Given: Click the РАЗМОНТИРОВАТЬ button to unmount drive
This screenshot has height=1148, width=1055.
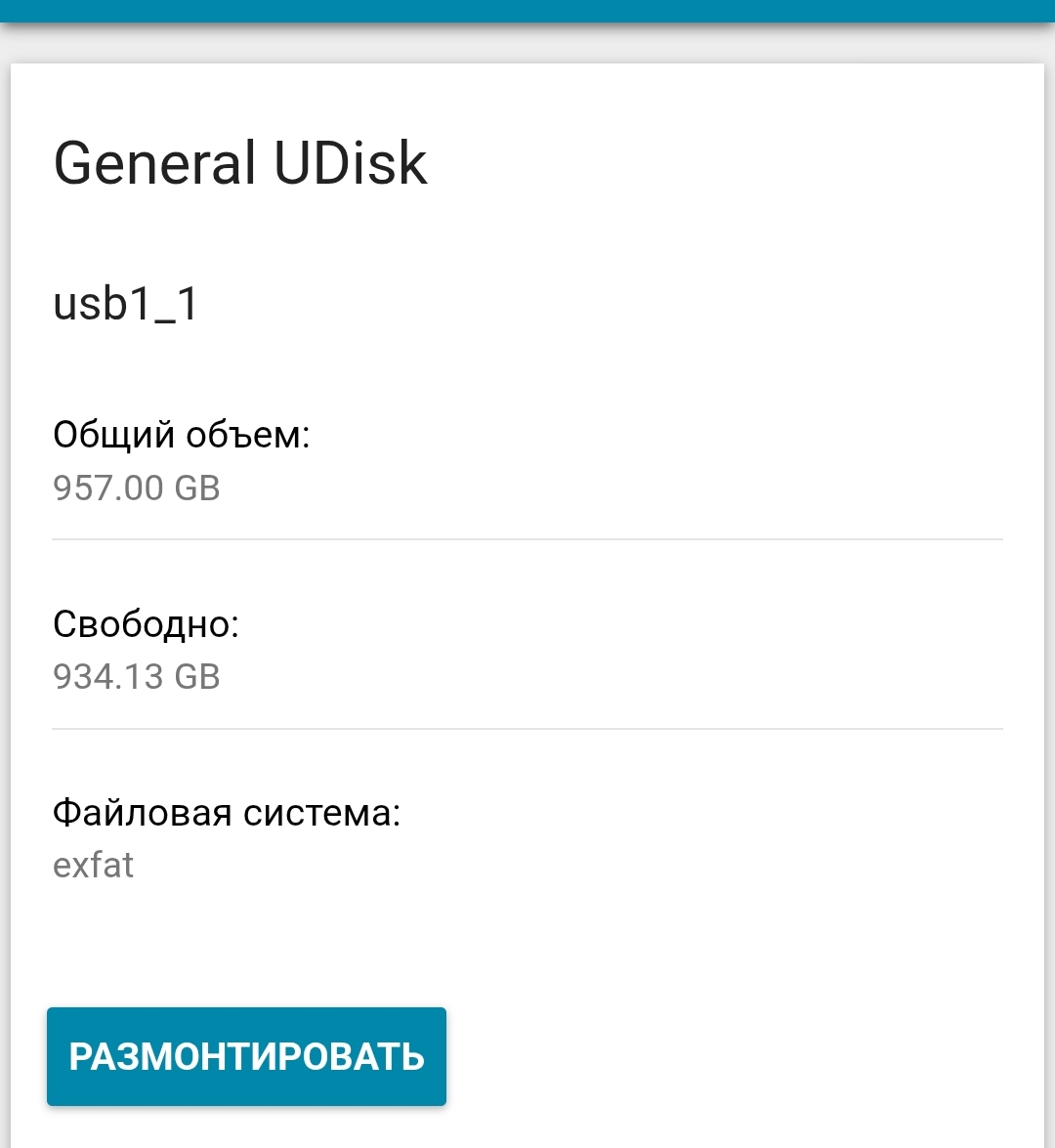Looking at the screenshot, I should pos(246,1056).
